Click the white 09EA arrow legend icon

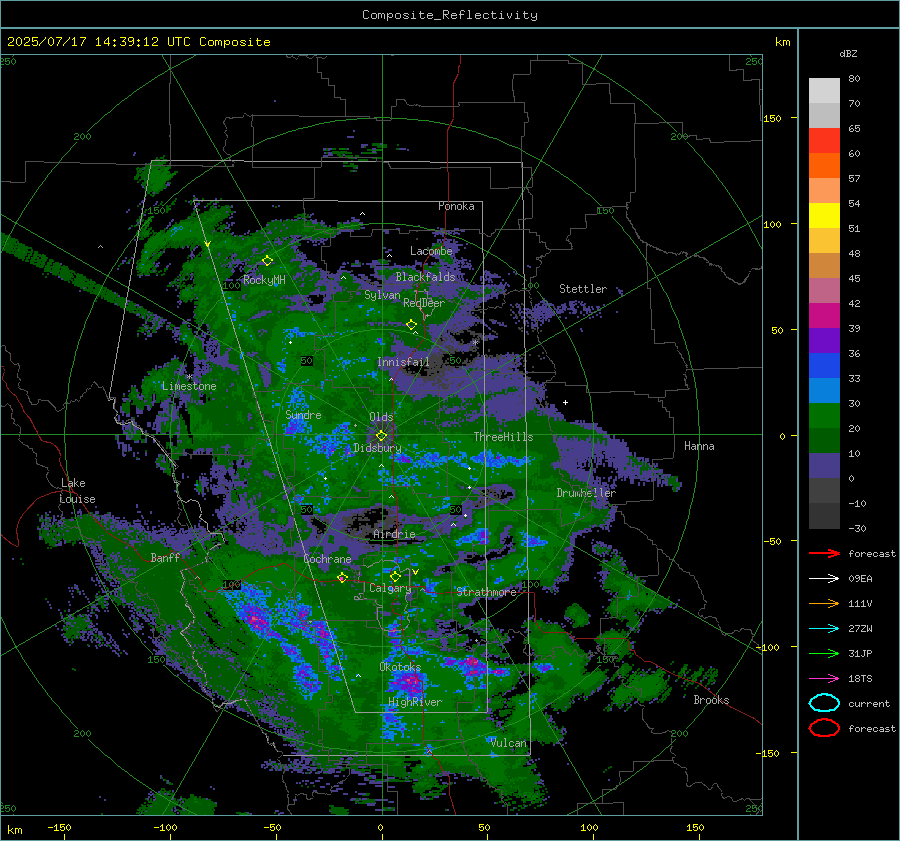tap(824, 578)
